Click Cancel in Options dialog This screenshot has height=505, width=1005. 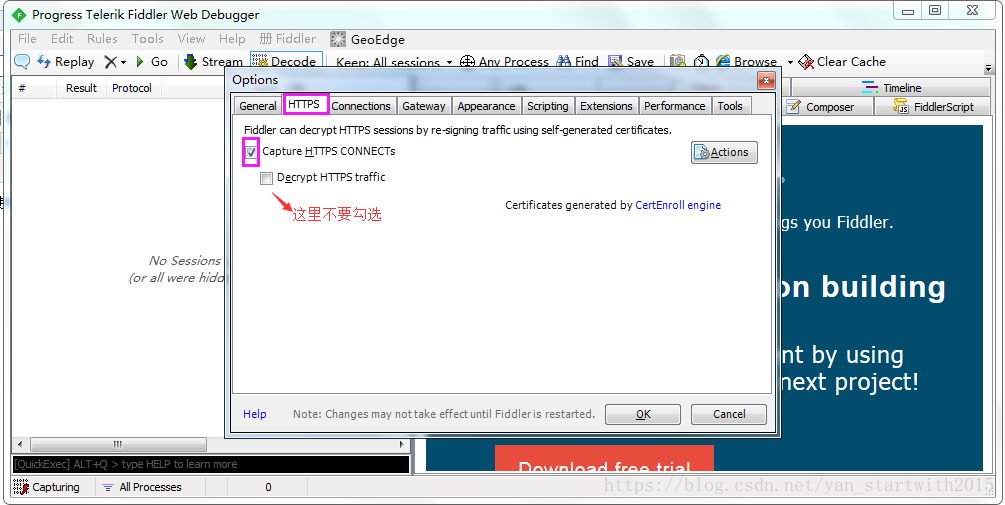(729, 414)
